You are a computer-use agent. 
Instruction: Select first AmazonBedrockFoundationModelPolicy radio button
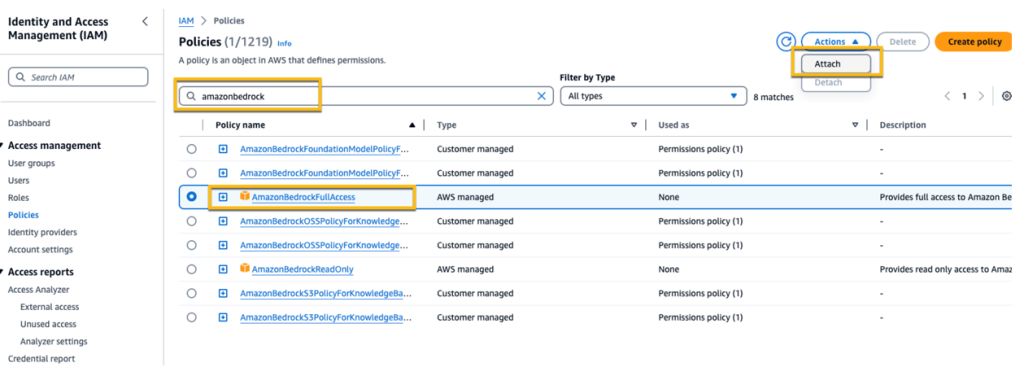click(191, 149)
